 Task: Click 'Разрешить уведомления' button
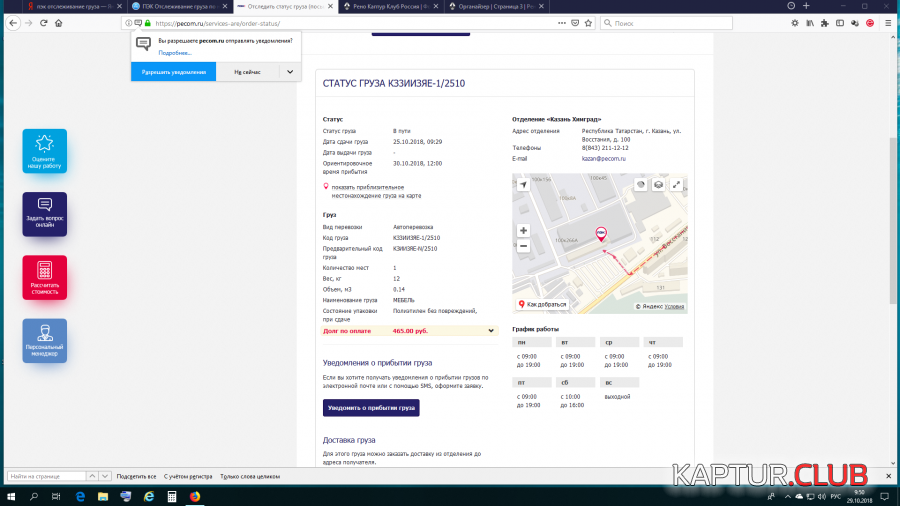click(x=173, y=72)
